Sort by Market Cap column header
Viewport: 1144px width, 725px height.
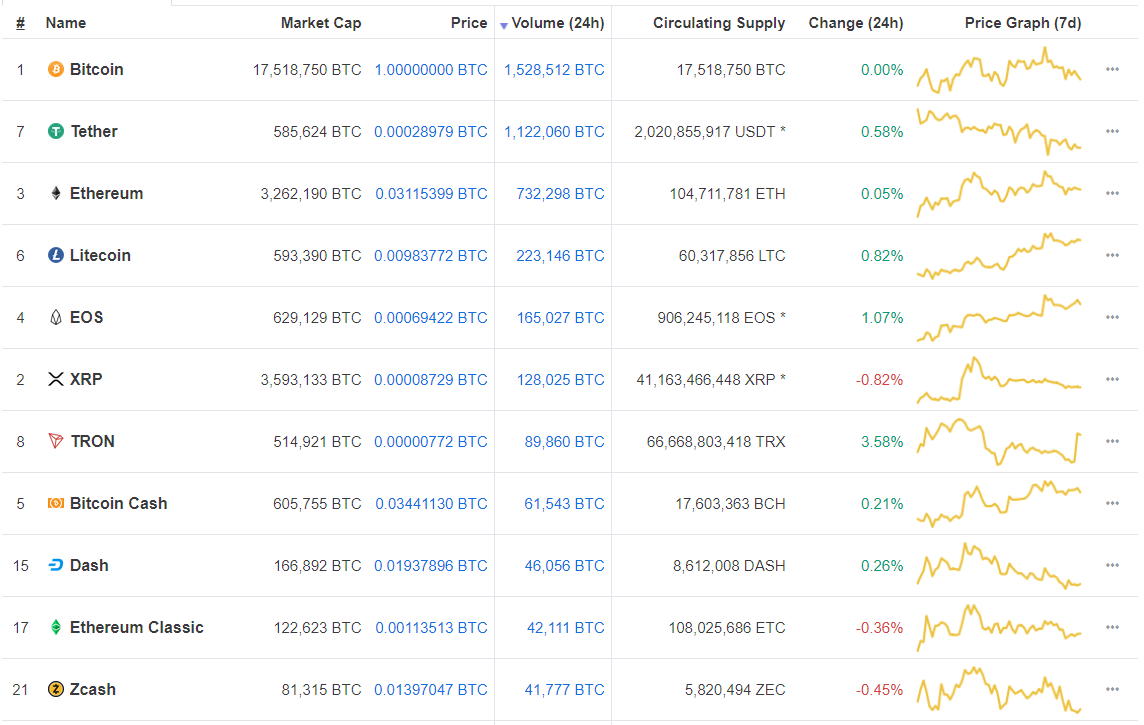pos(321,23)
